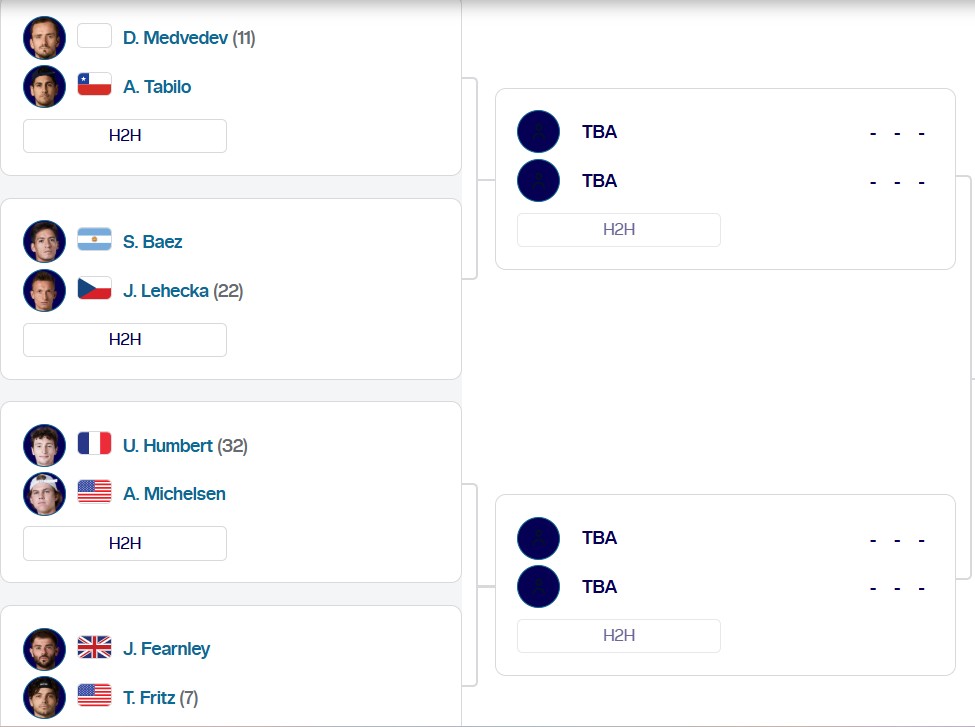Click the blank flag next to Medvedev
Viewport: 975px width, 727px height.
[x=94, y=37]
